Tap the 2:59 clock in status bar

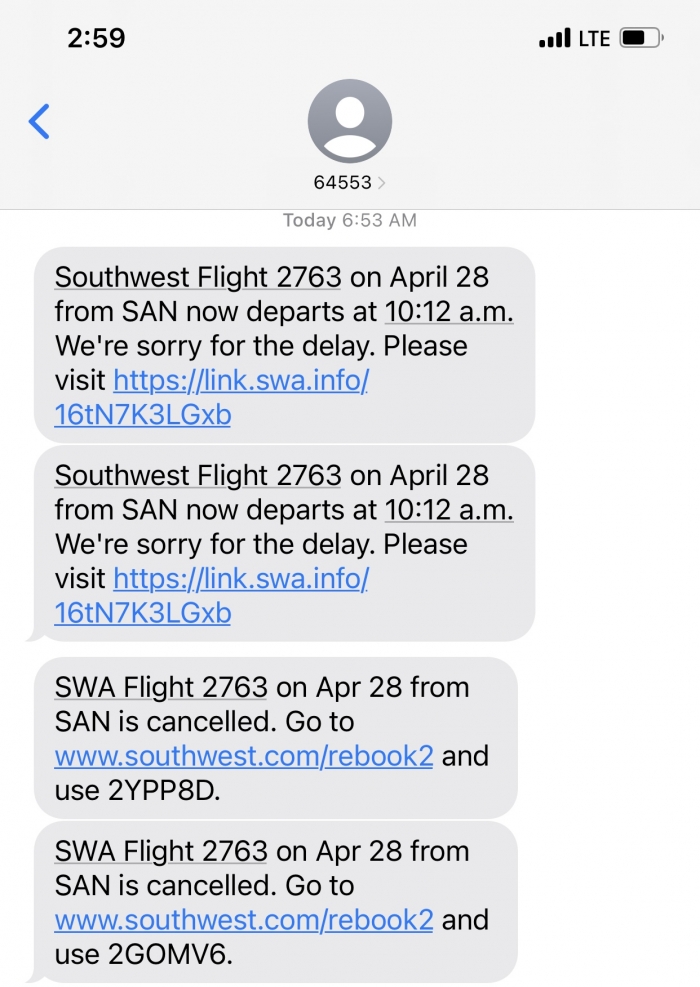pos(96,39)
